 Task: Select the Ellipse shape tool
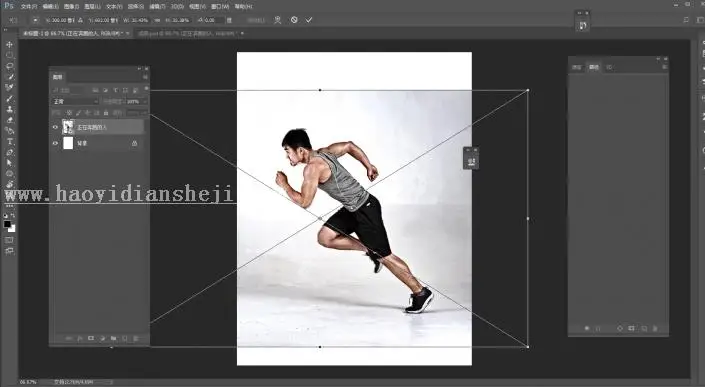9,174
